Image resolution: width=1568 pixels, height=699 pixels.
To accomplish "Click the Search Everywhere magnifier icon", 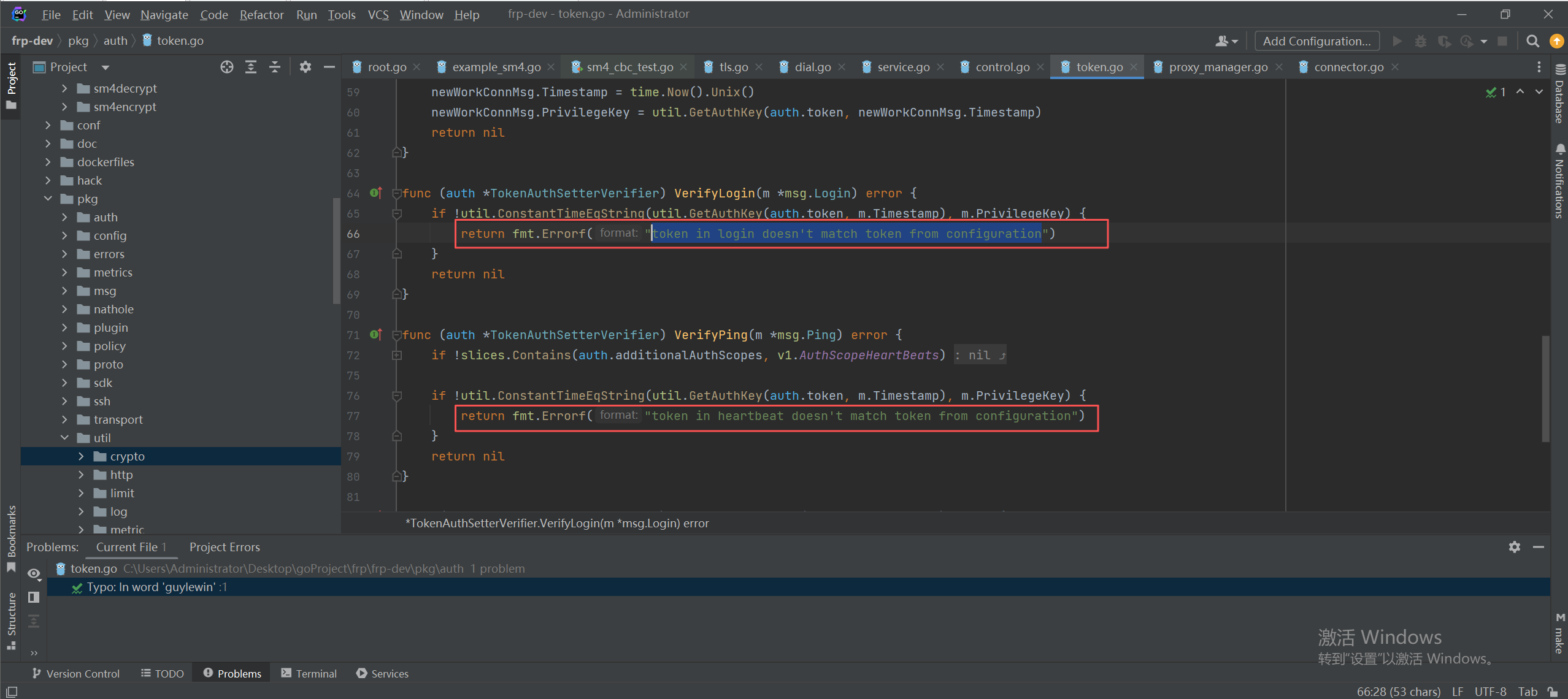I will point(1532,41).
